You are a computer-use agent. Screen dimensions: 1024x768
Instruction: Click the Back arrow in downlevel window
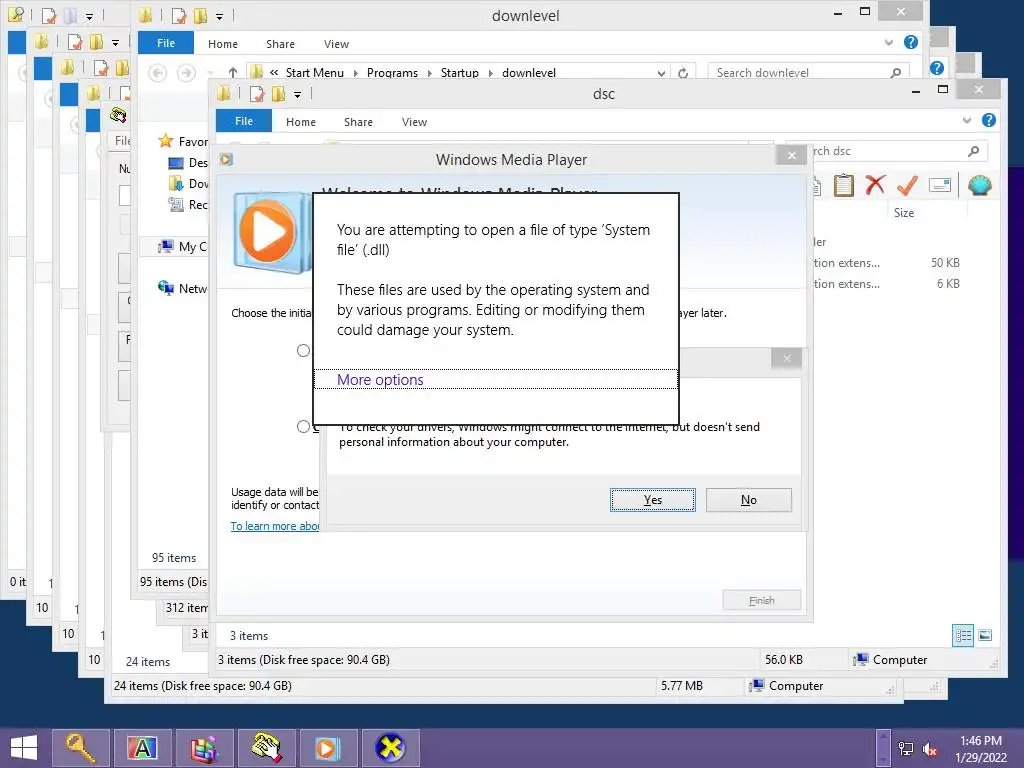pyautogui.click(x=157, y=72)
